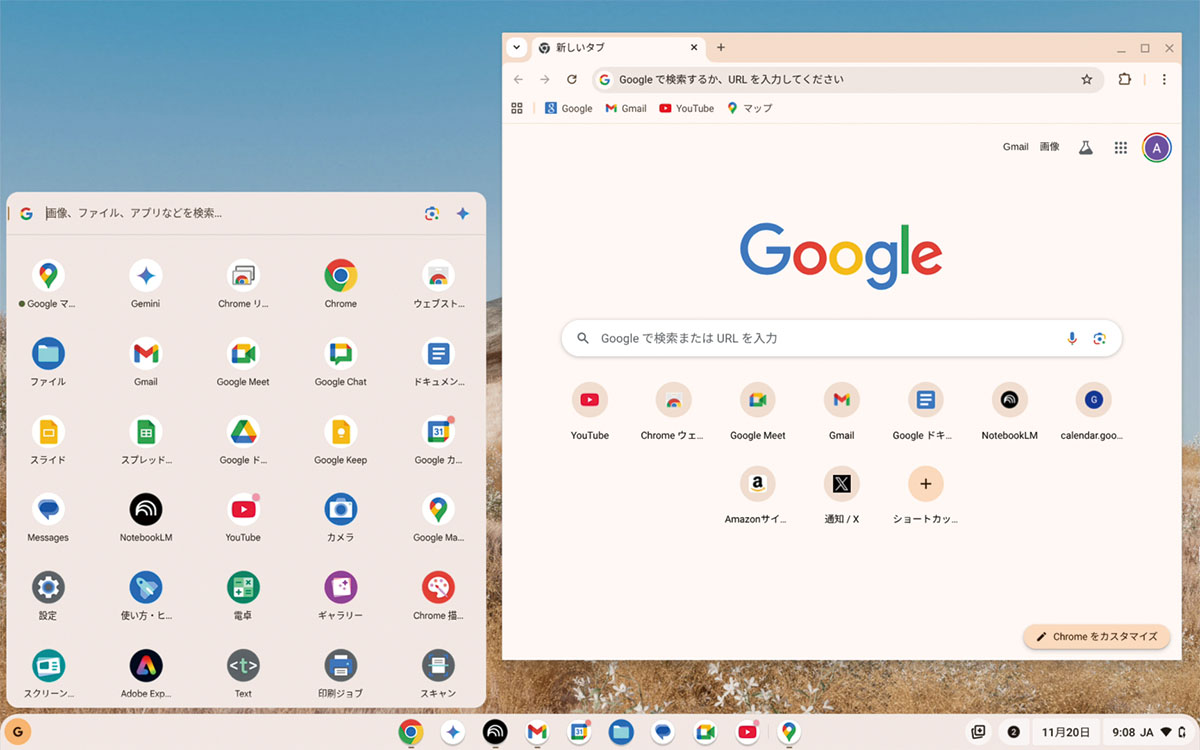Bookmark this tab with the star icon
Image resolution: width=1200 pixels, height=750 pixels.
(1087, 80)
